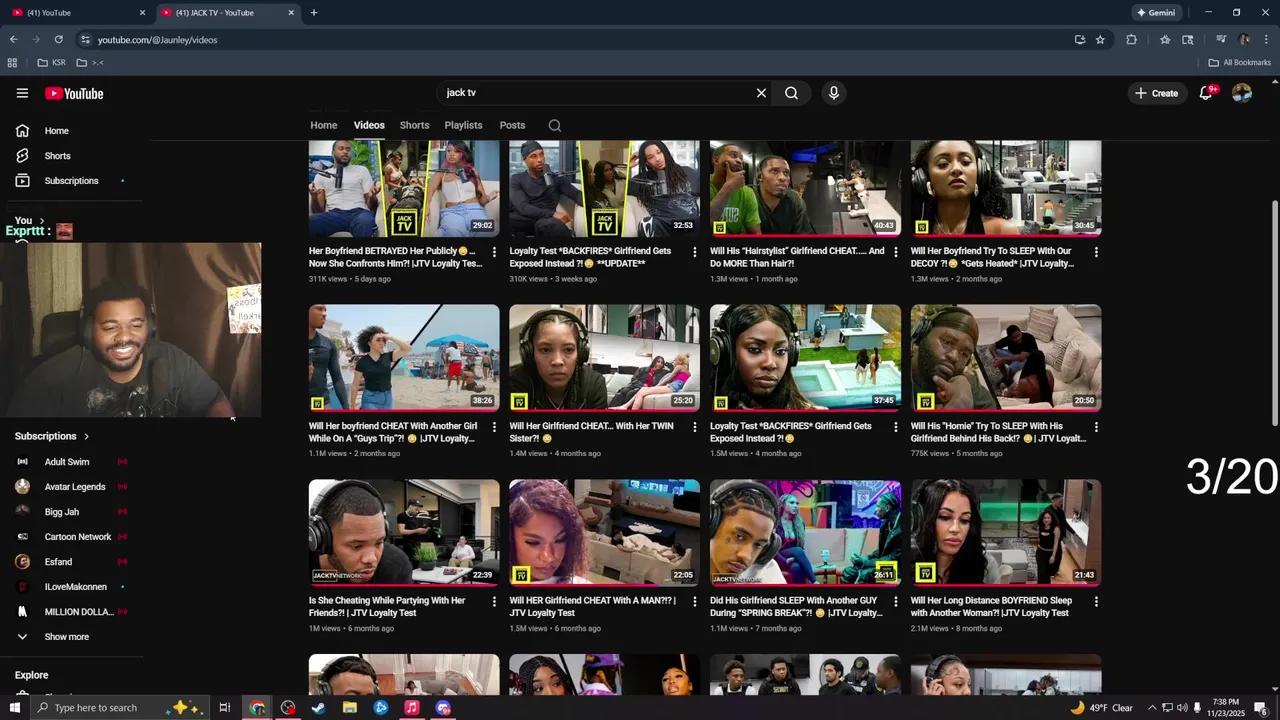Open Esfand subscription channel

coord(58,562)
